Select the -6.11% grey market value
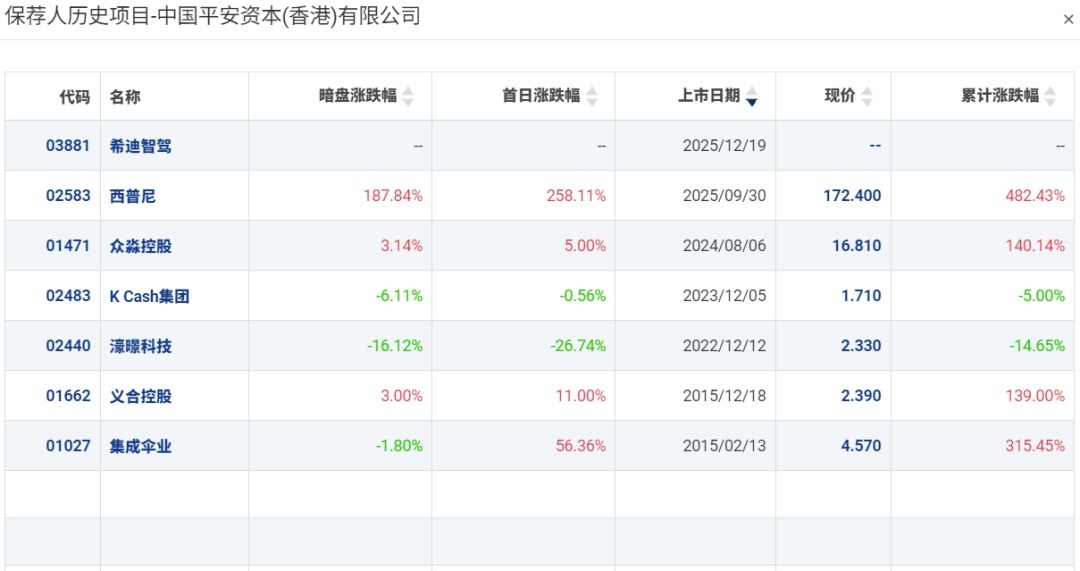 399,295
